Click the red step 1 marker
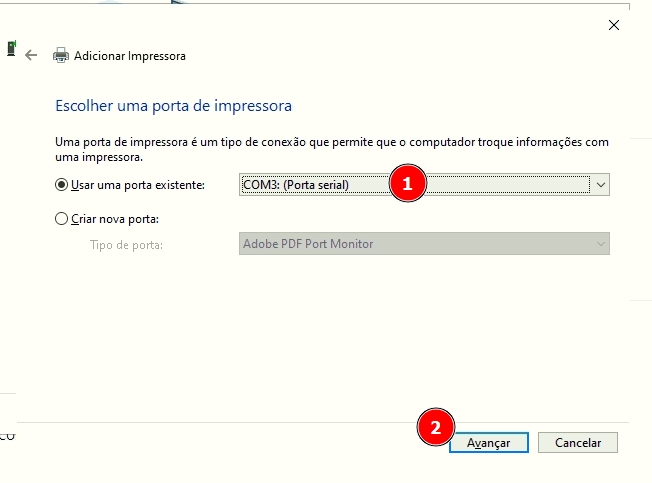This screenshot has width=652, height=483. (407, 184)
